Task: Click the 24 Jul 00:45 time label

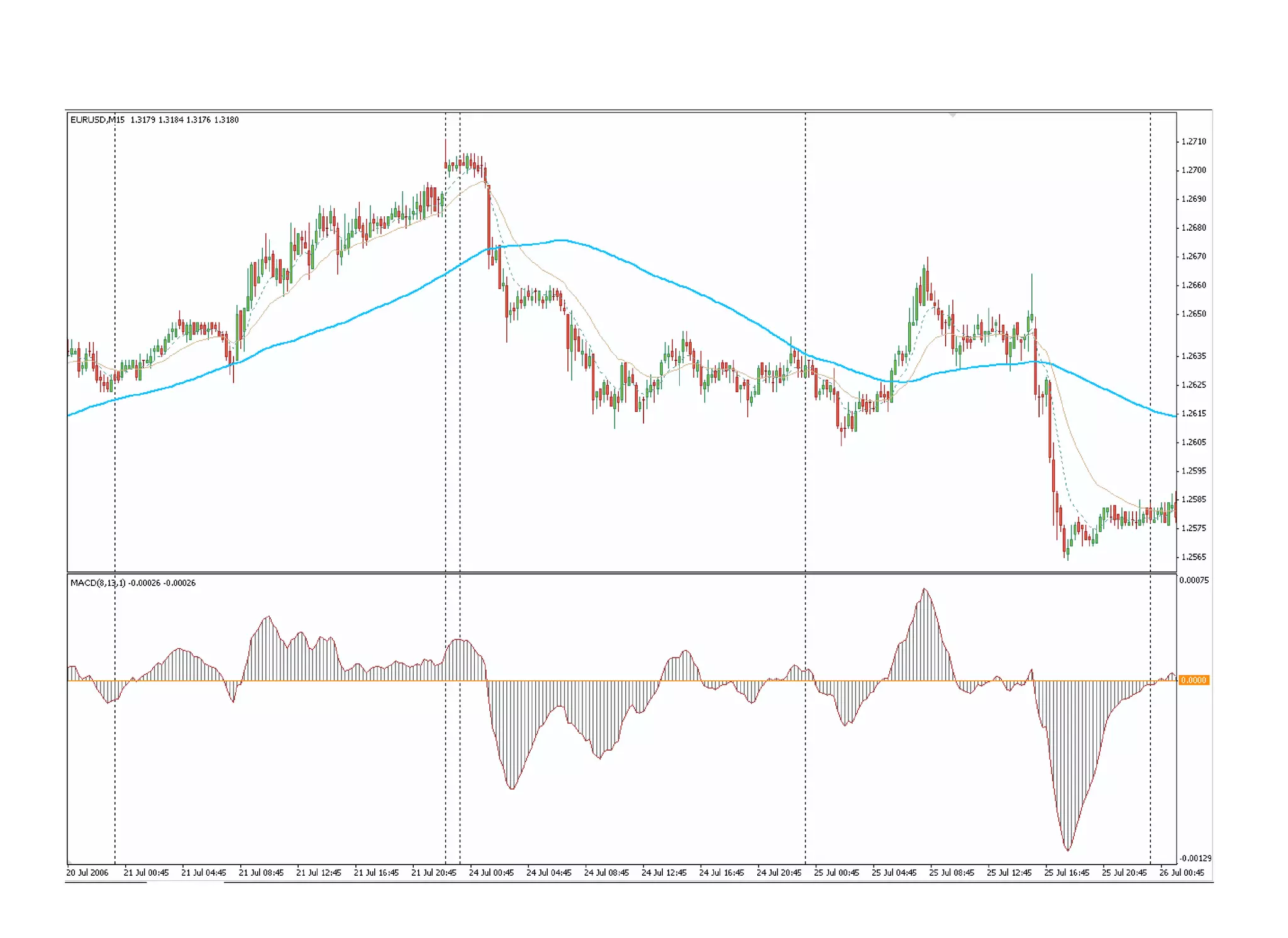Action: pyautogui.click(x=491, y=873)
